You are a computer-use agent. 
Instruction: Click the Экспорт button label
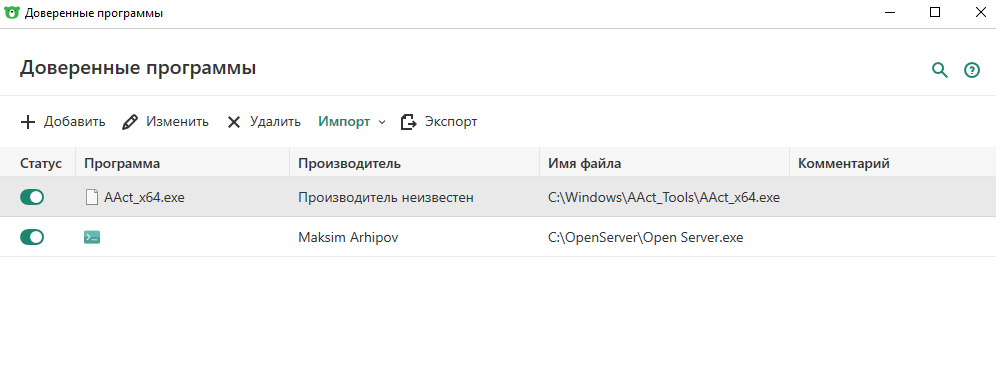pos(451,122)
